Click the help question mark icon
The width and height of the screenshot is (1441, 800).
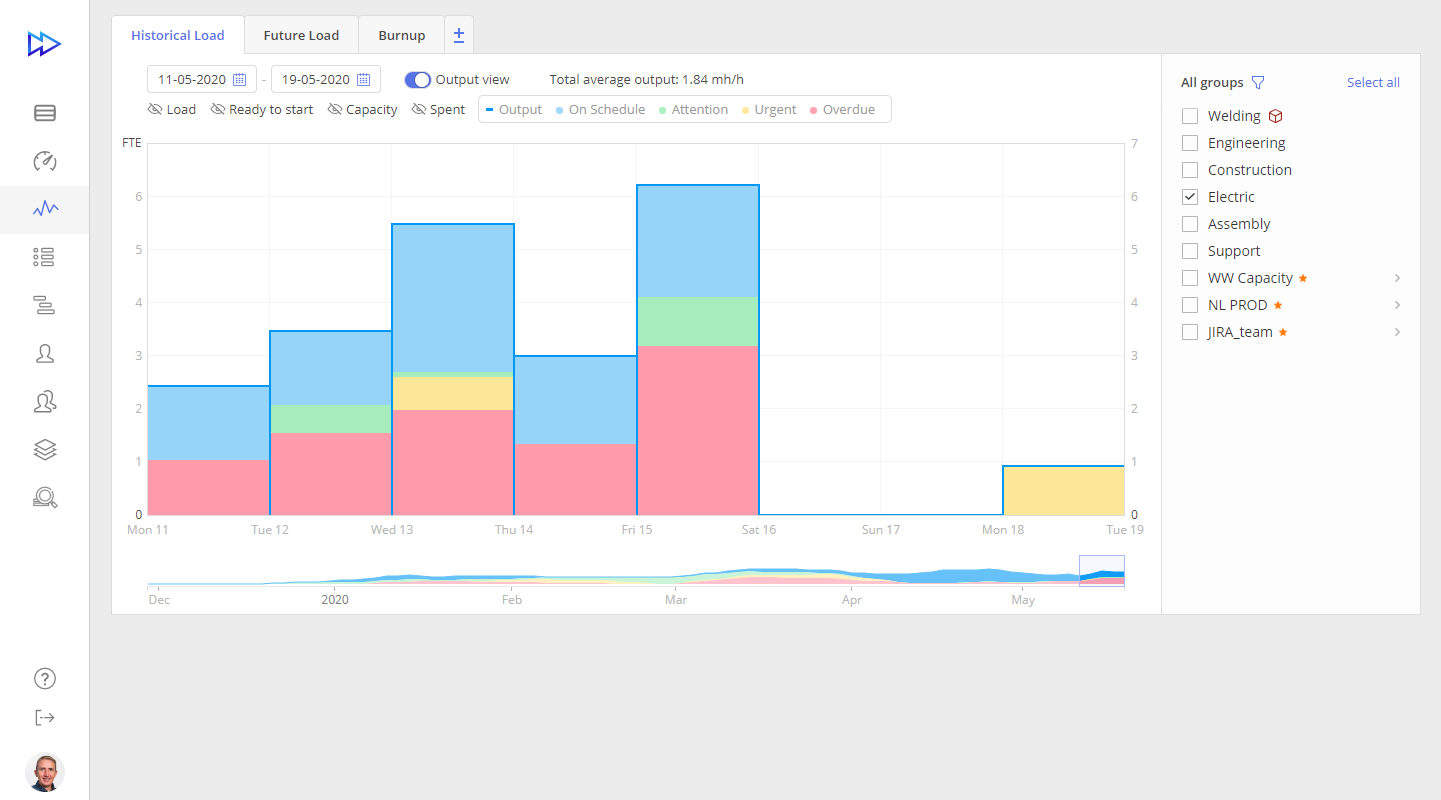point(44,678)
